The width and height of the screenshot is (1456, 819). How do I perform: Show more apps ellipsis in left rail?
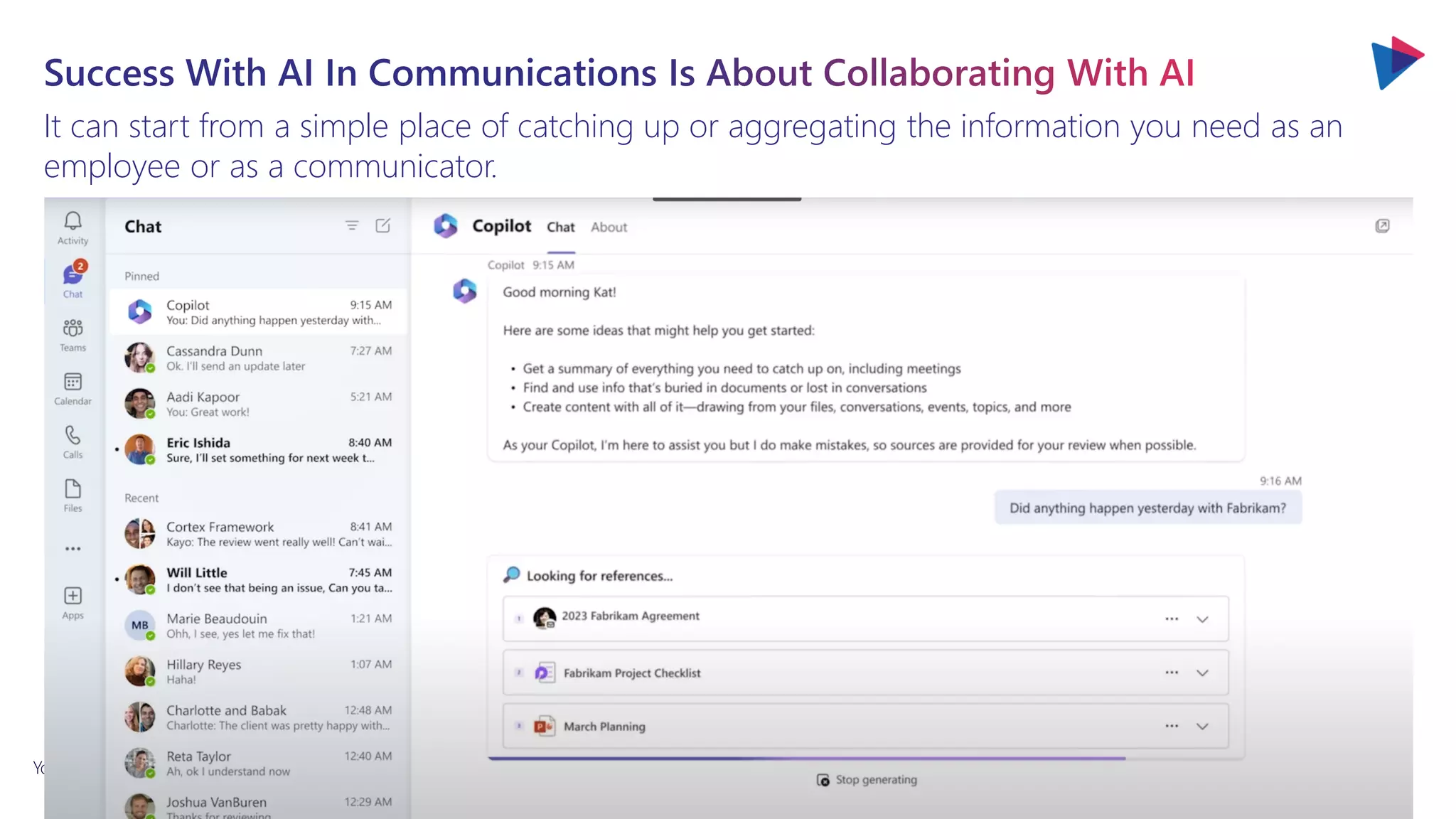point(73,549)
